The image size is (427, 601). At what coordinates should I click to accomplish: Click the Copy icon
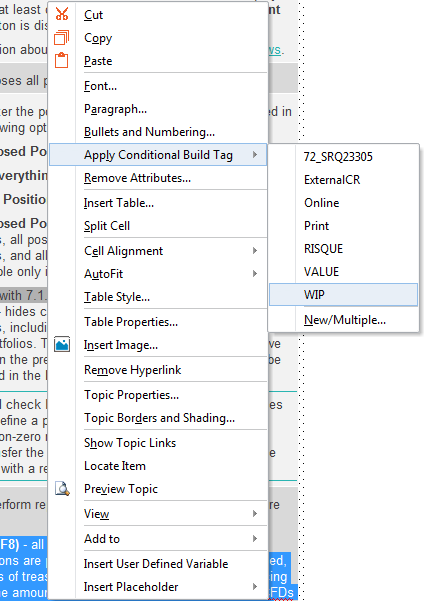61,38
